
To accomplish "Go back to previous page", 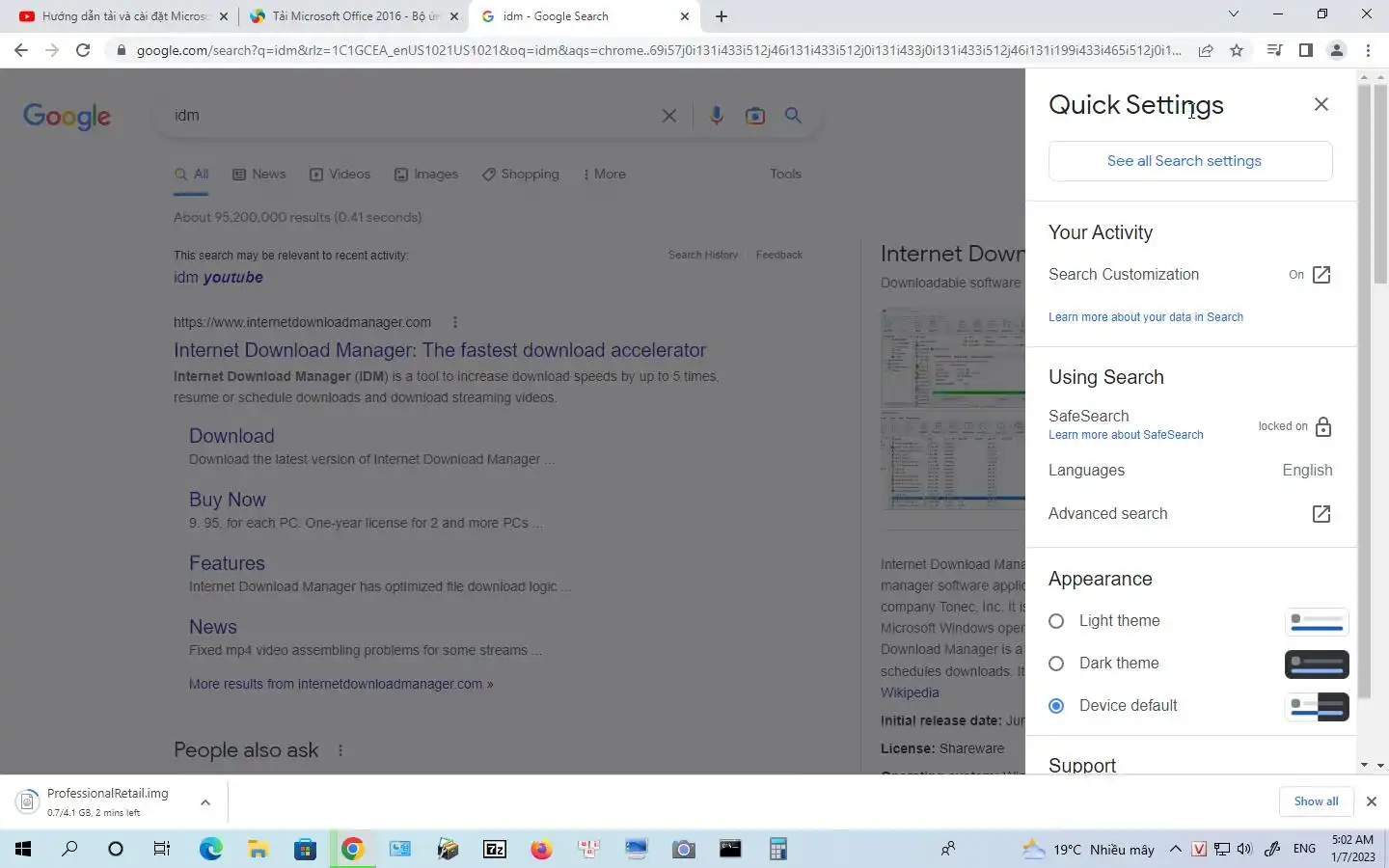I will click(21, 50).
